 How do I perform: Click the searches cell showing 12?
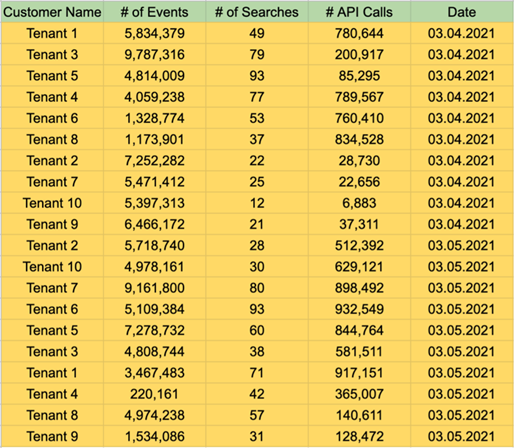(257, 203)
